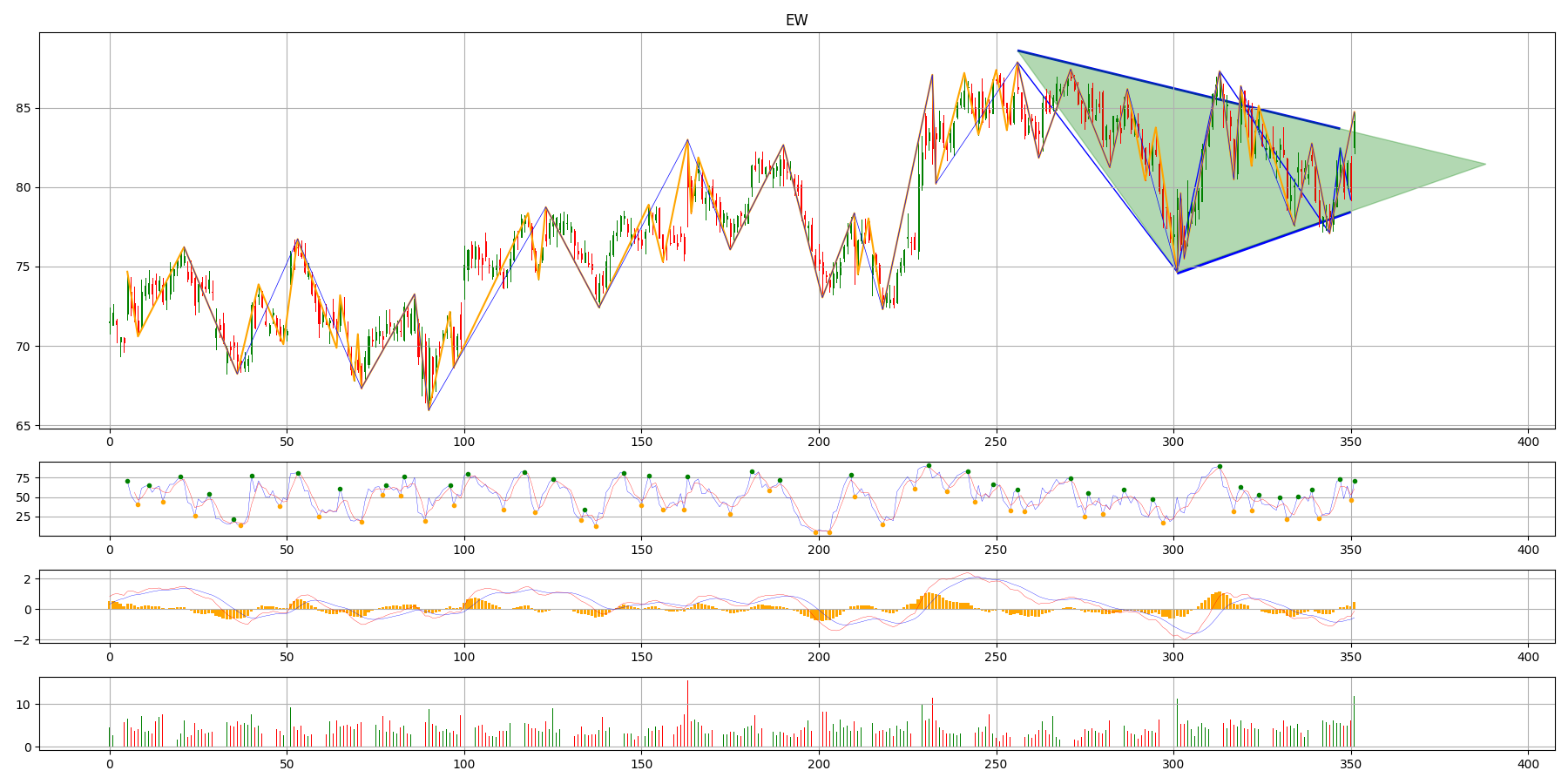This screenshot has height=784, width=1568.
Task: Click the triangle's bottom vertex near 301
Action: (1177, 273)
